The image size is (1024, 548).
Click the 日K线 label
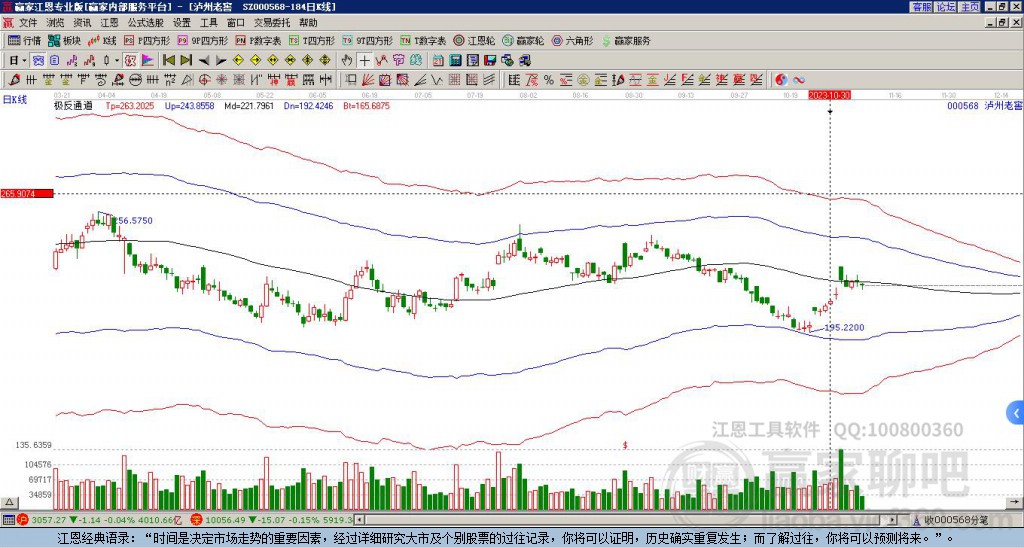15,99
